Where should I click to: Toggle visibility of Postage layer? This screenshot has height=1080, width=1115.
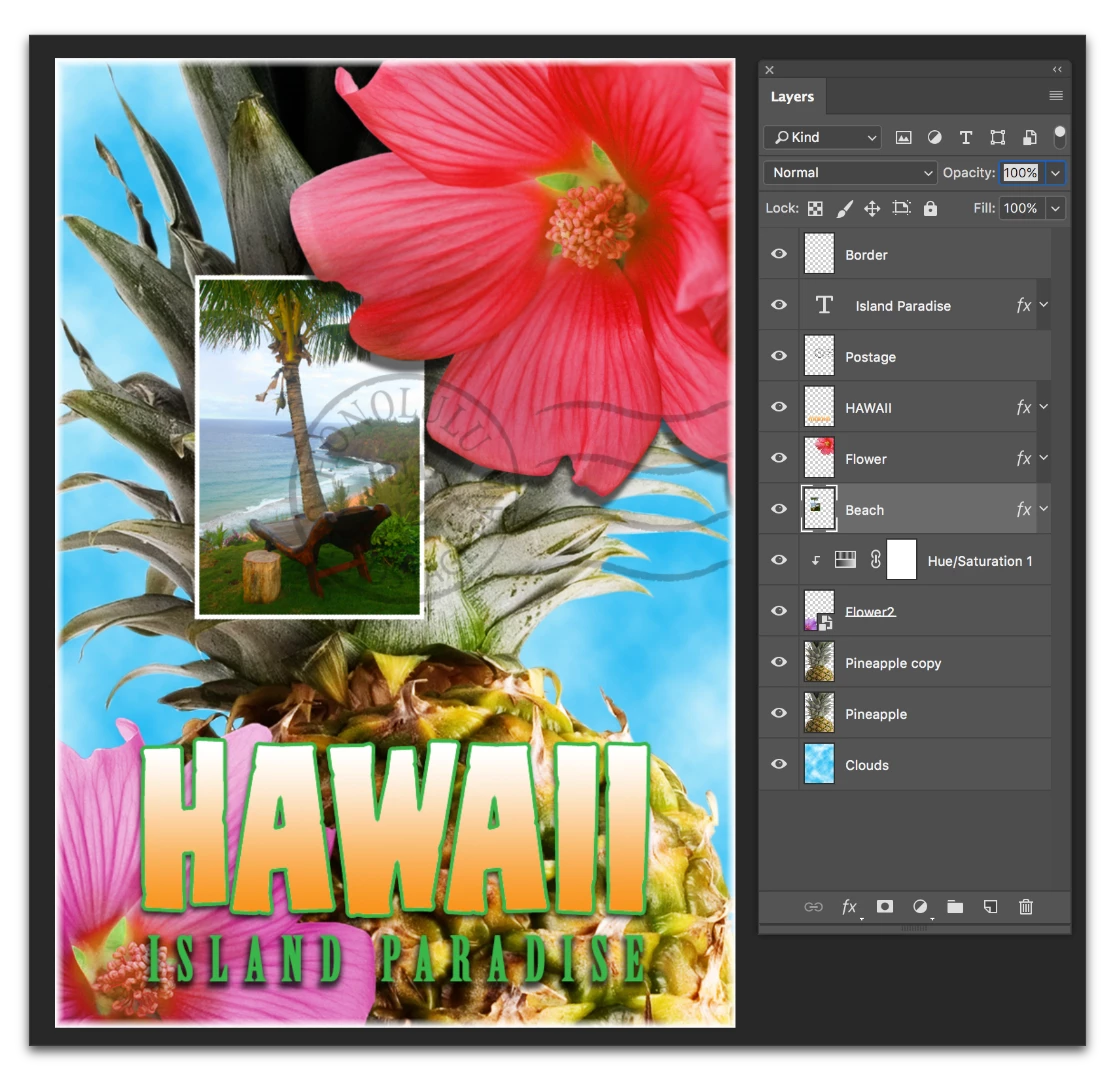point(779,355)
